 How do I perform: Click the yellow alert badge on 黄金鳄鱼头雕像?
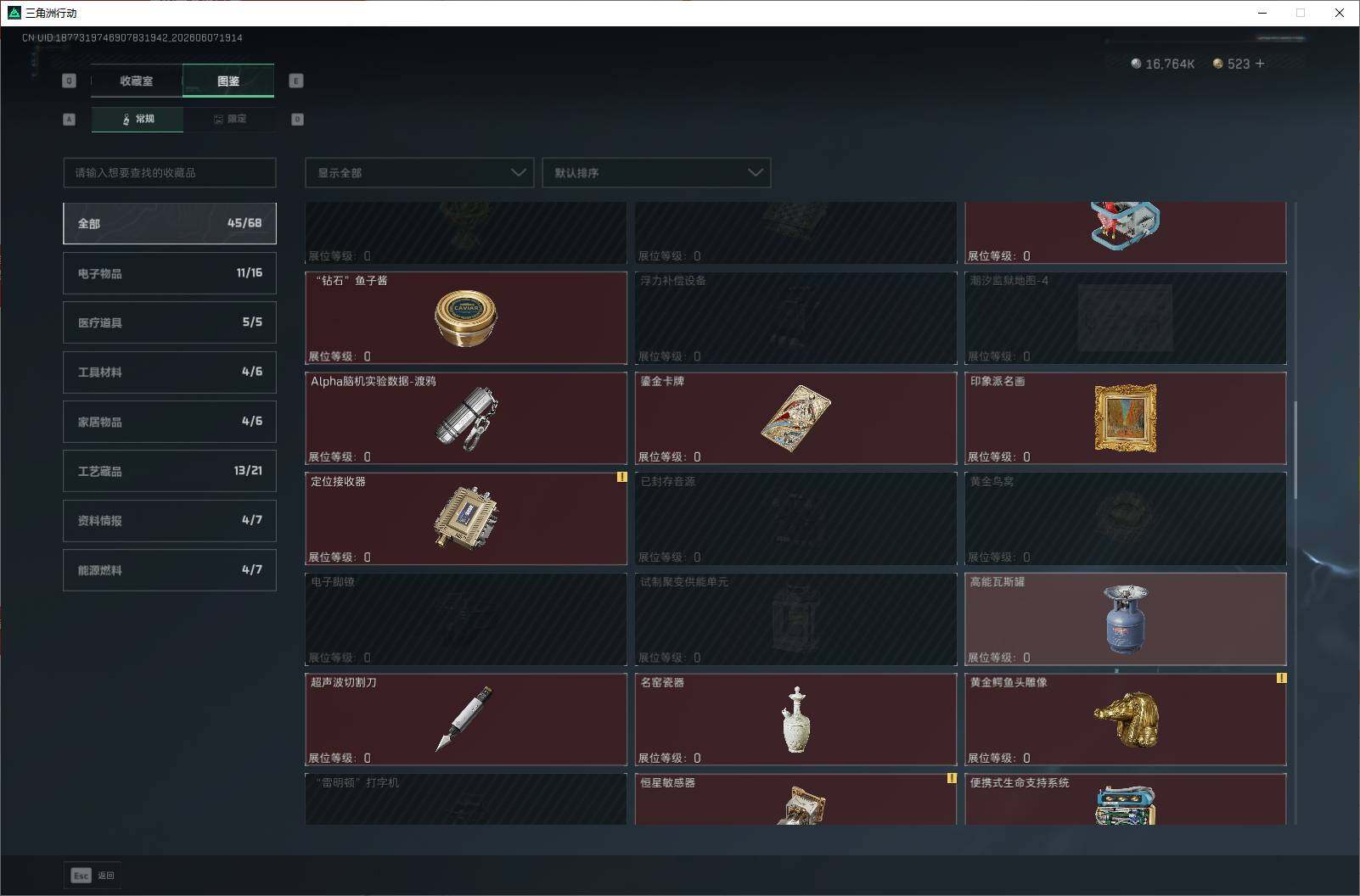[x=1281, y=678]
